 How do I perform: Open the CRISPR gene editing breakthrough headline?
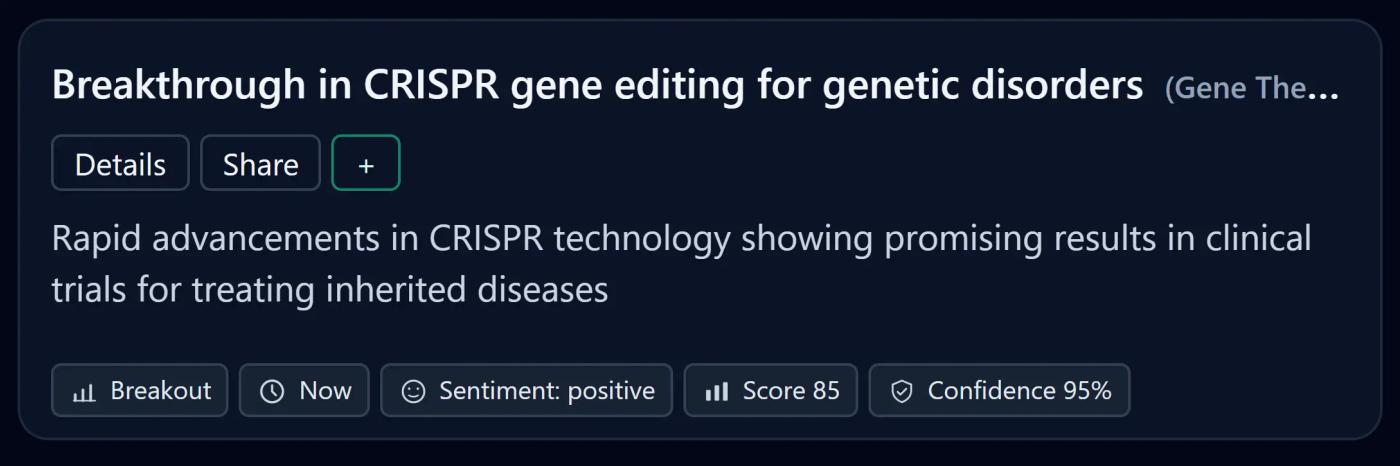coord(597,87)
